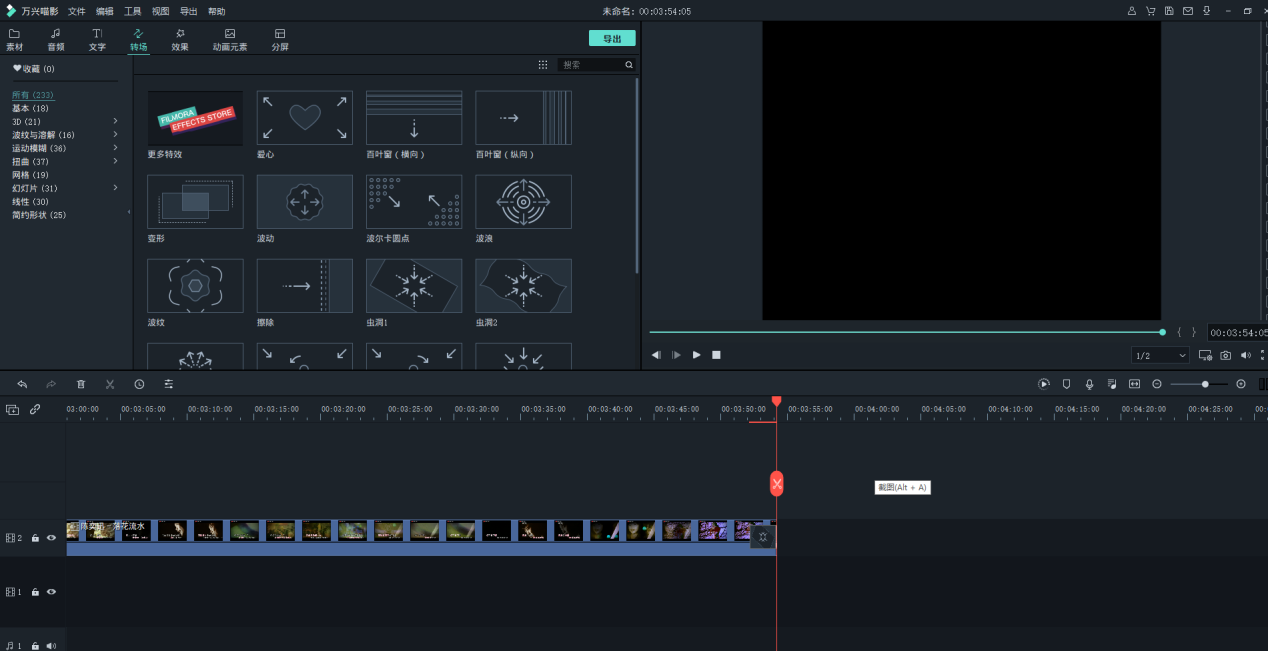Image resolution: width=1268 pixels, height=651 pixels.
Task: Add a marker using the shield icon
Action: [x=1066, y=384]
